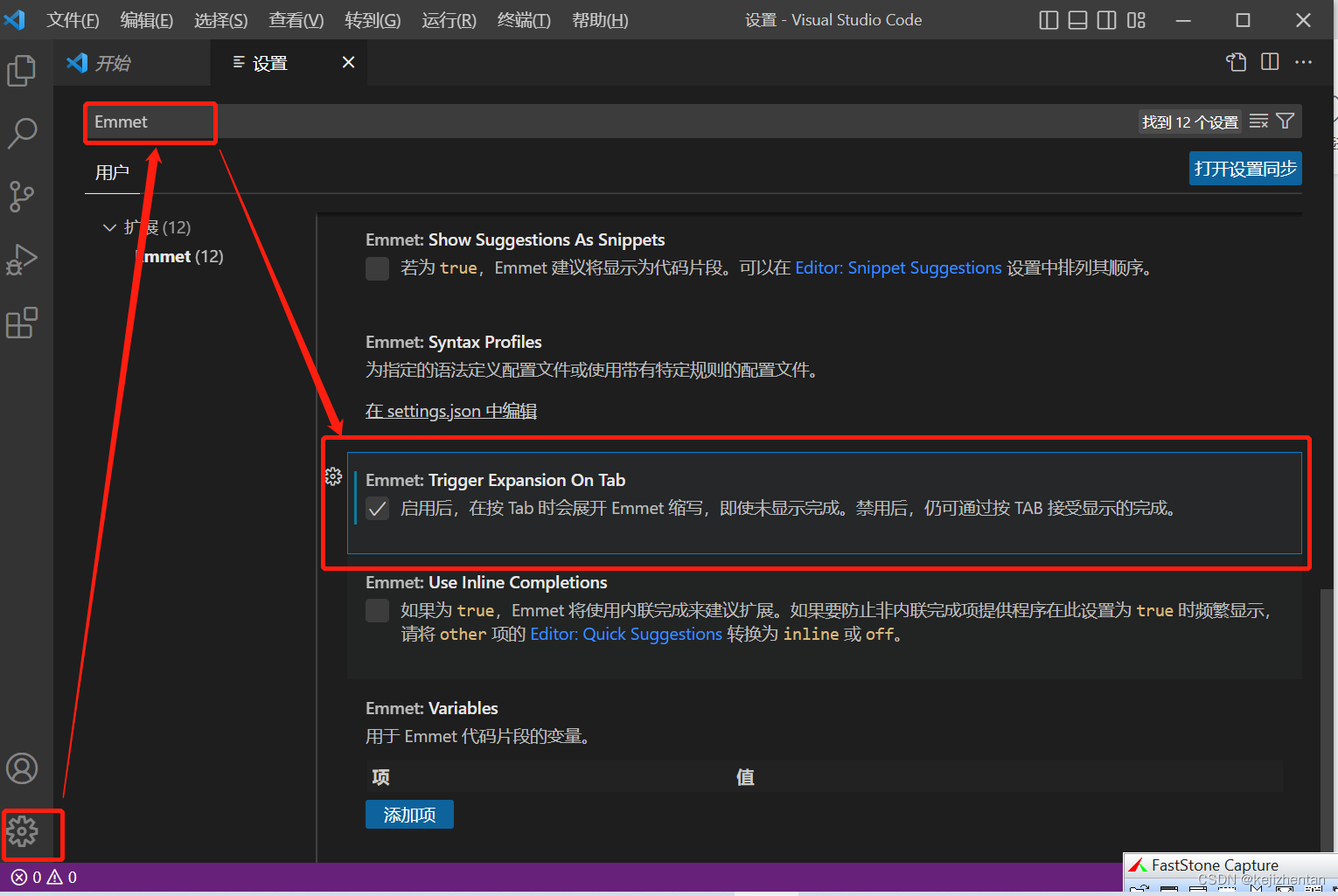1338x896 pixels.
Task: Toggle the primary side bar layout icon
Action: [1049, 20]
